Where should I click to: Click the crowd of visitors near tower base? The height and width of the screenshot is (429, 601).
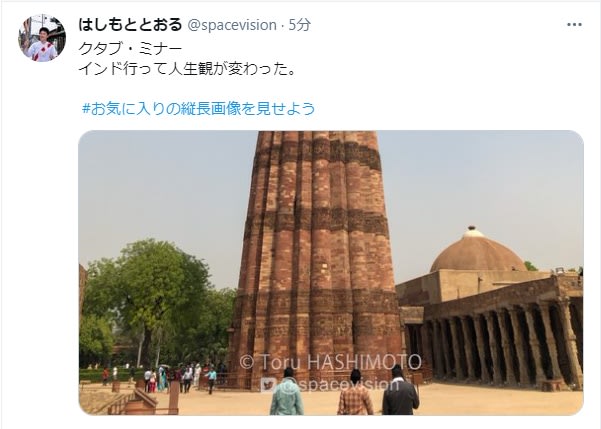coord(165,378)
